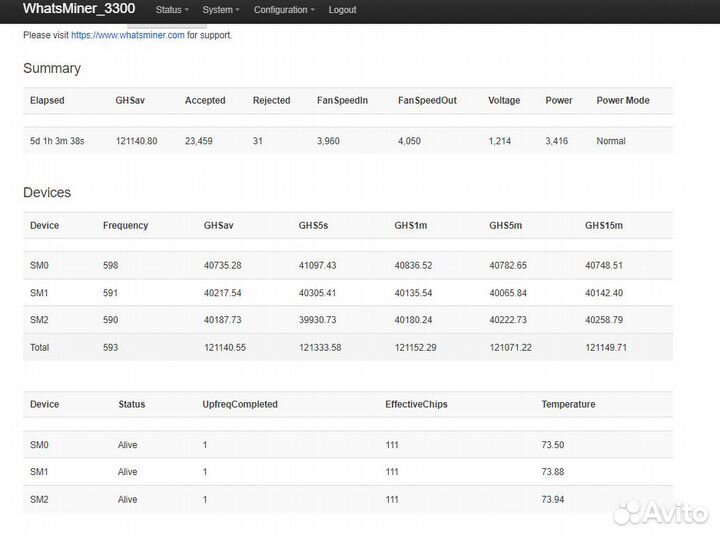
Task: Expand the Configuration dropdown menu
Action: coord(284,10)
